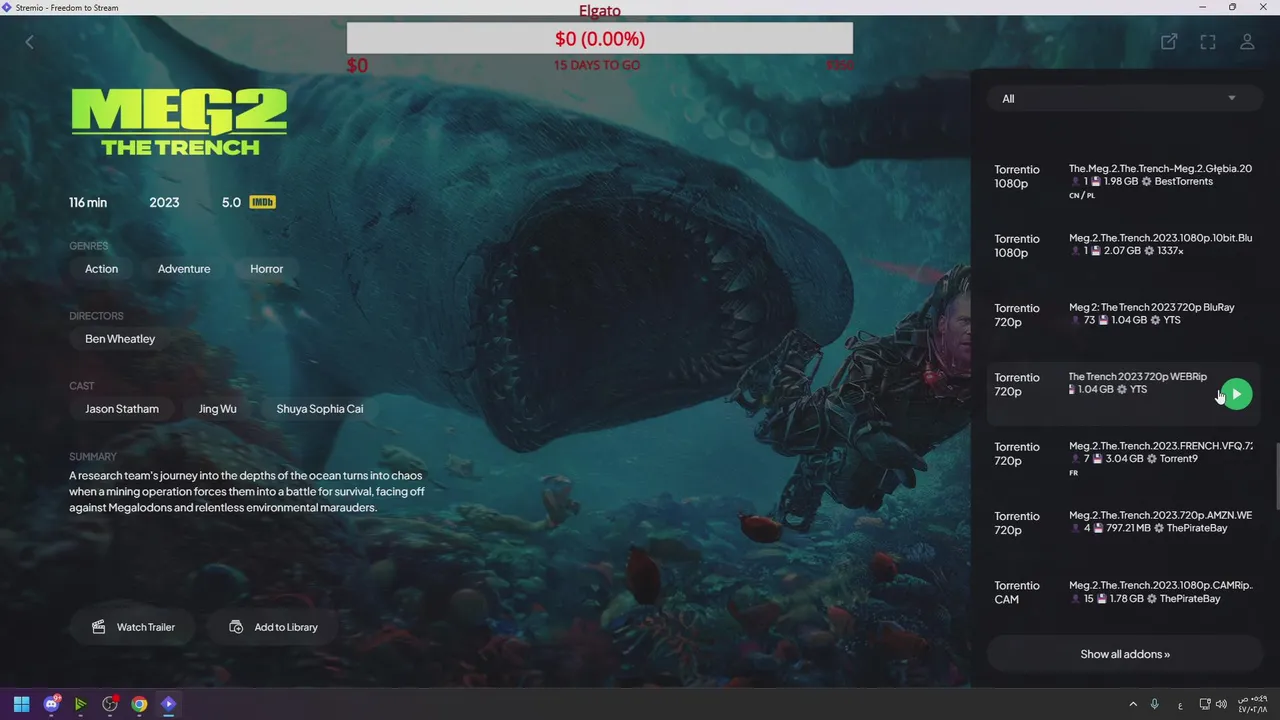
Task: Open cast member Jing Wu
Action: click(x=217, y=409)
